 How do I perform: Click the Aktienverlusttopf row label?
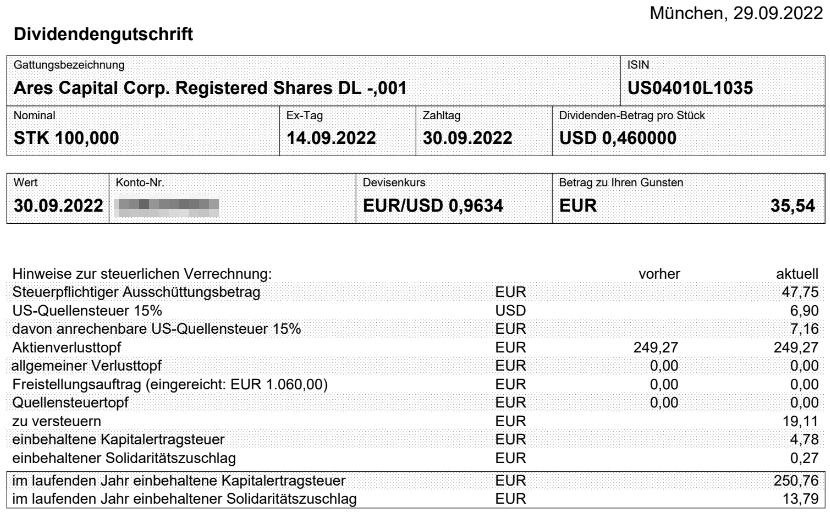[x=67, y=346]
